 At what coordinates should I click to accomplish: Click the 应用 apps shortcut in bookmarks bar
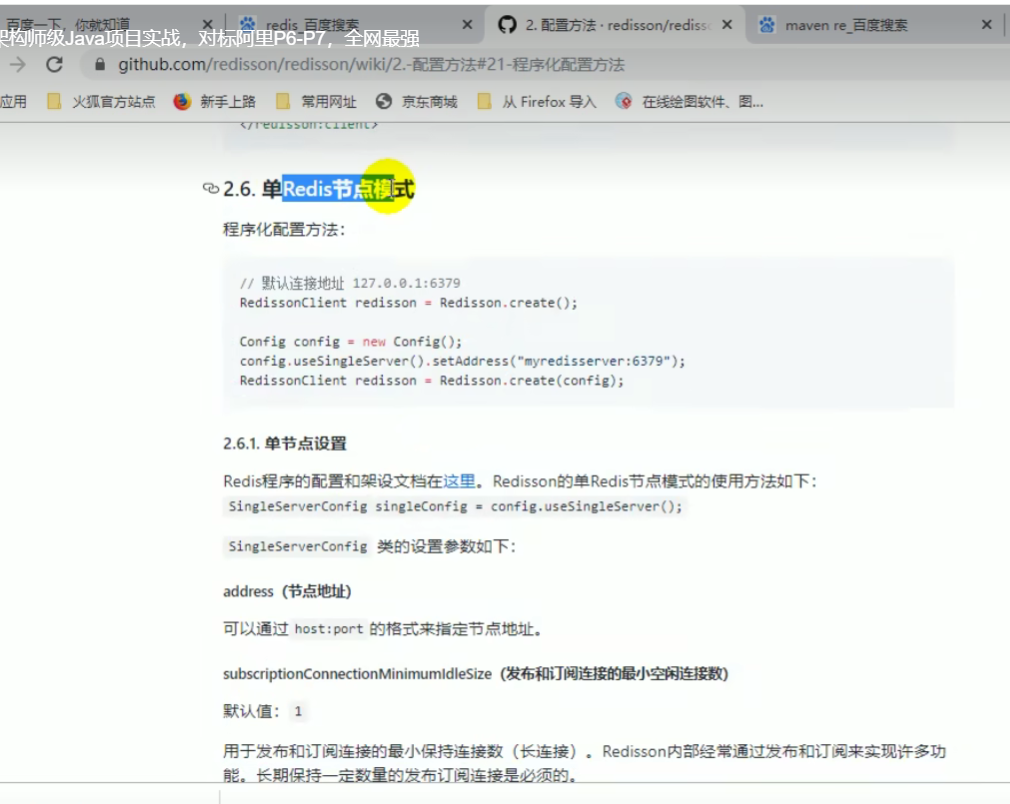pyautogui.click(x=14, y=102)
